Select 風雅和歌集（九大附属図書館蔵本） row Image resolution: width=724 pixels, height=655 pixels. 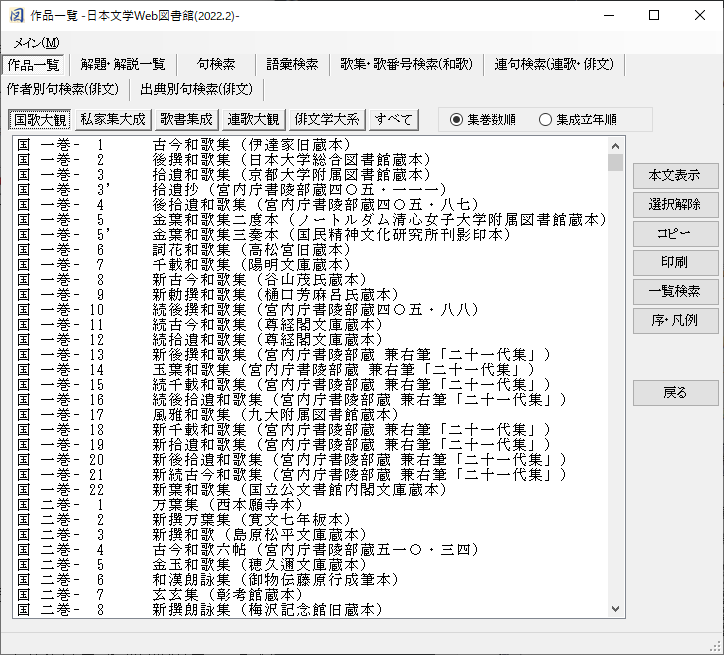310,415
